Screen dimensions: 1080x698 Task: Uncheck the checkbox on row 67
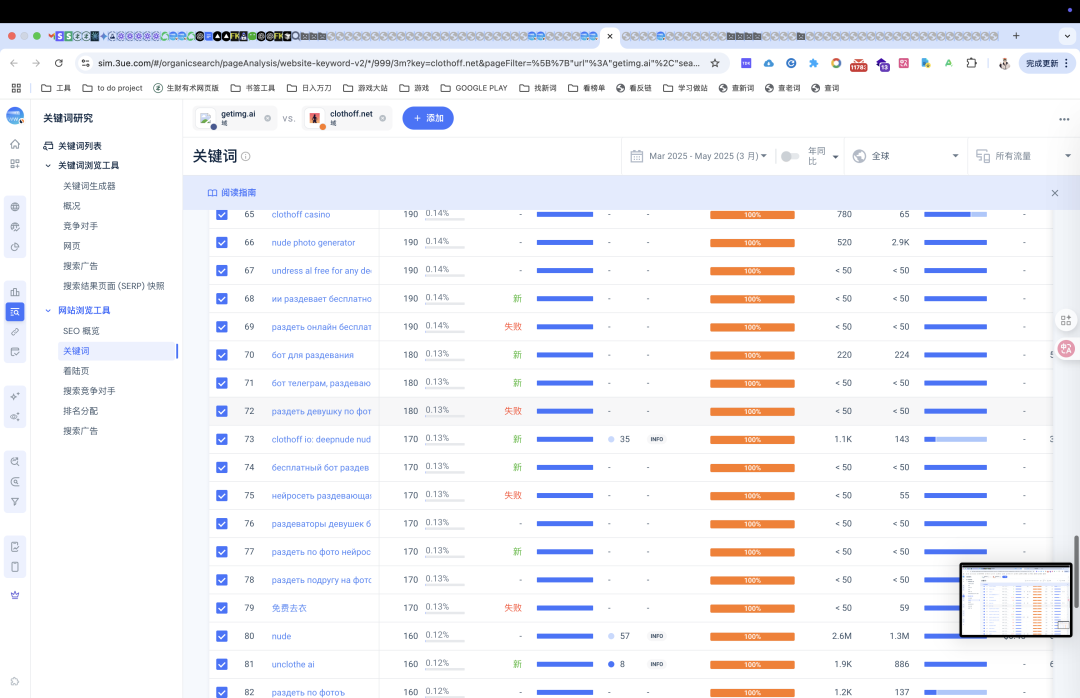pos(222,271)
